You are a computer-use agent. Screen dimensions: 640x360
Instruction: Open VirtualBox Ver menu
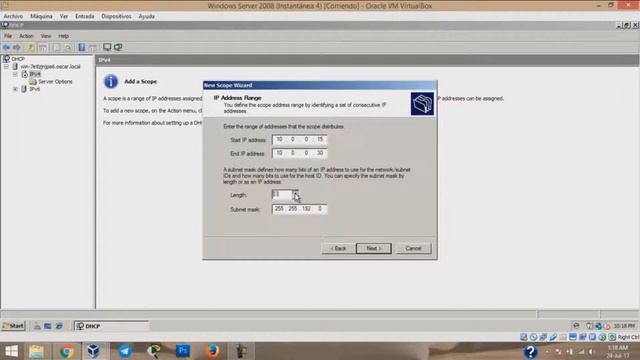point(64,16)
